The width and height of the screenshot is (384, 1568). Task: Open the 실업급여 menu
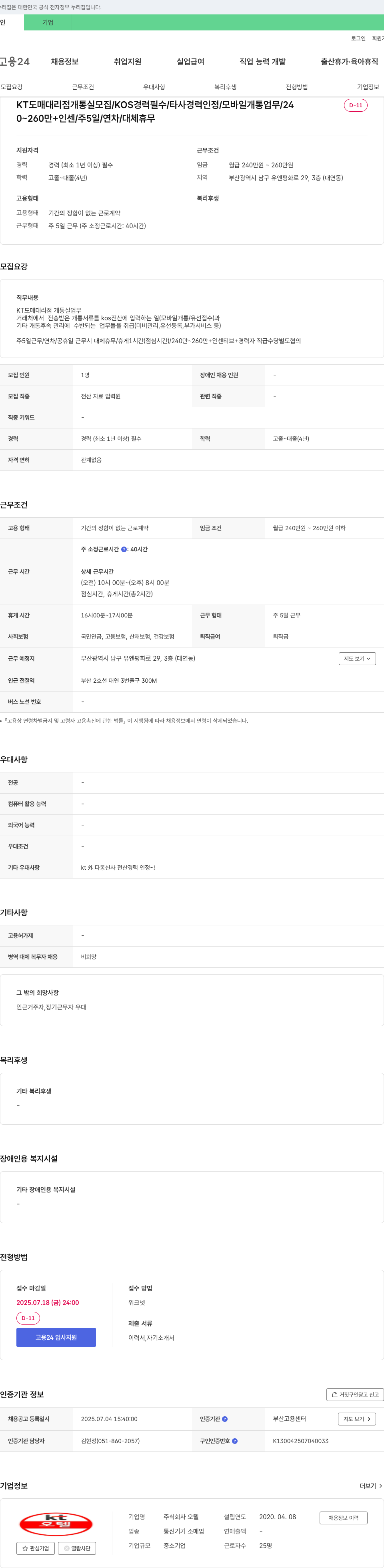click(x=190, y=62)
